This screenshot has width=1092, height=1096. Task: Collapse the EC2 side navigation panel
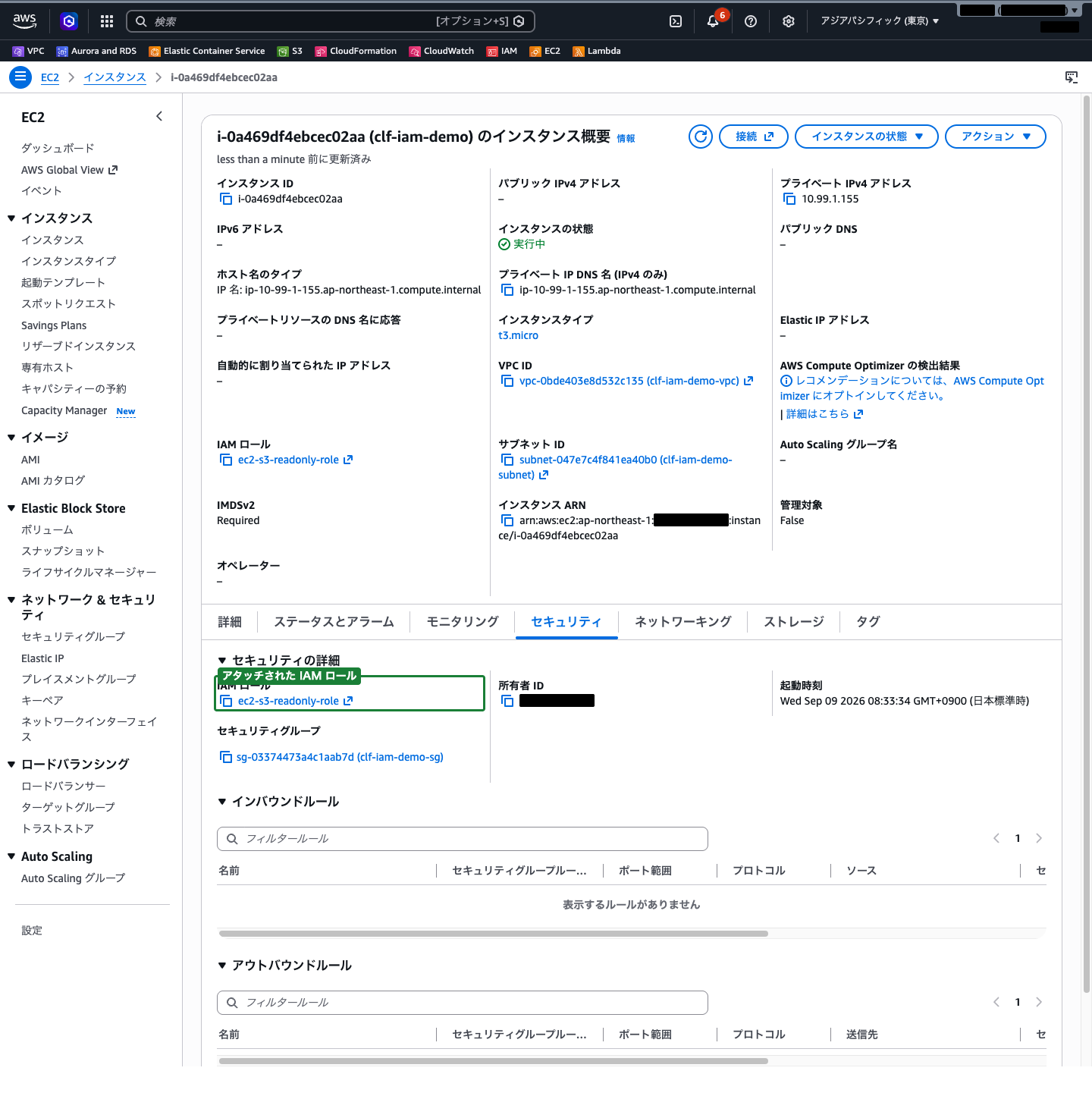pyautogui.click(x=159, y=116)
